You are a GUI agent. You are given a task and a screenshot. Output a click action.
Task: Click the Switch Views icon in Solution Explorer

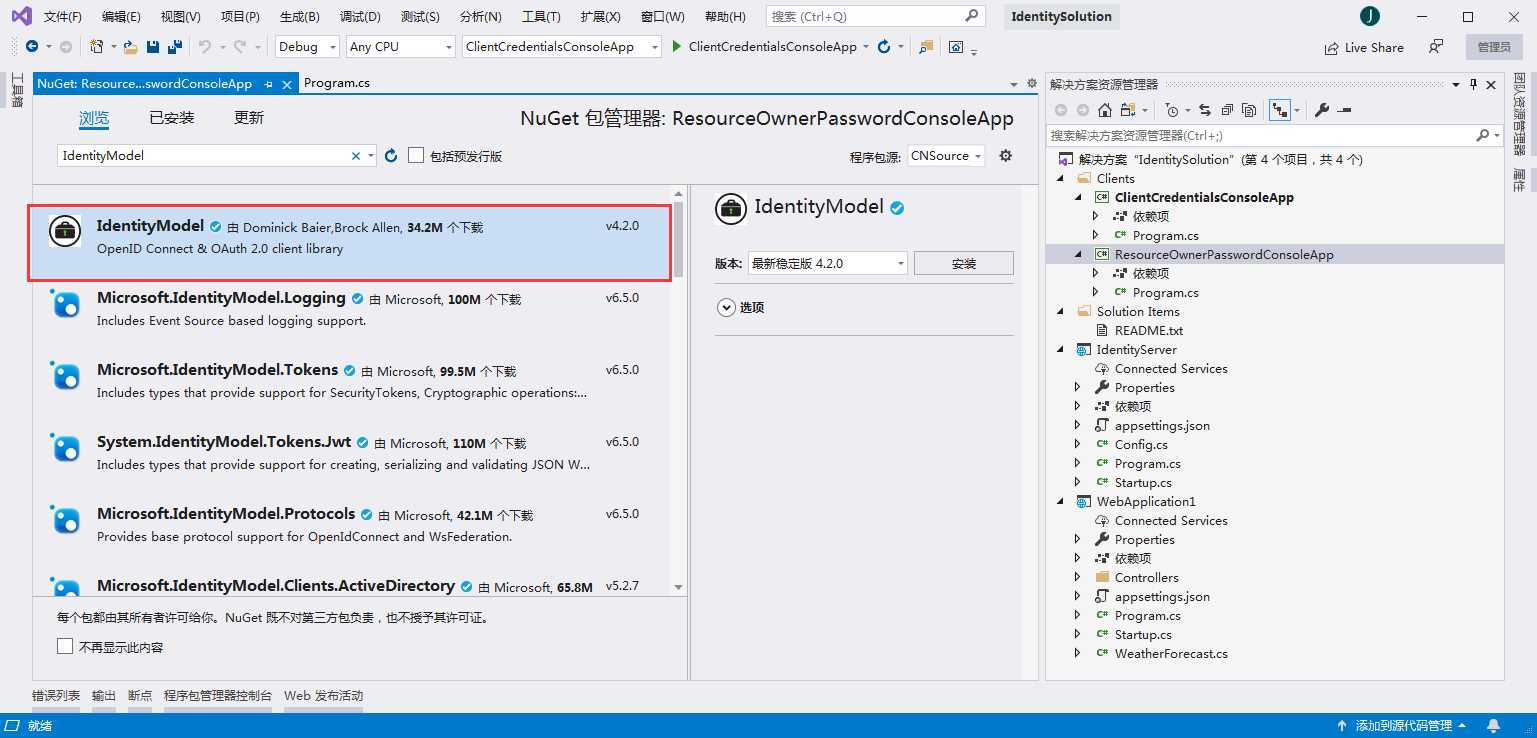click(x=1128, y=110)
